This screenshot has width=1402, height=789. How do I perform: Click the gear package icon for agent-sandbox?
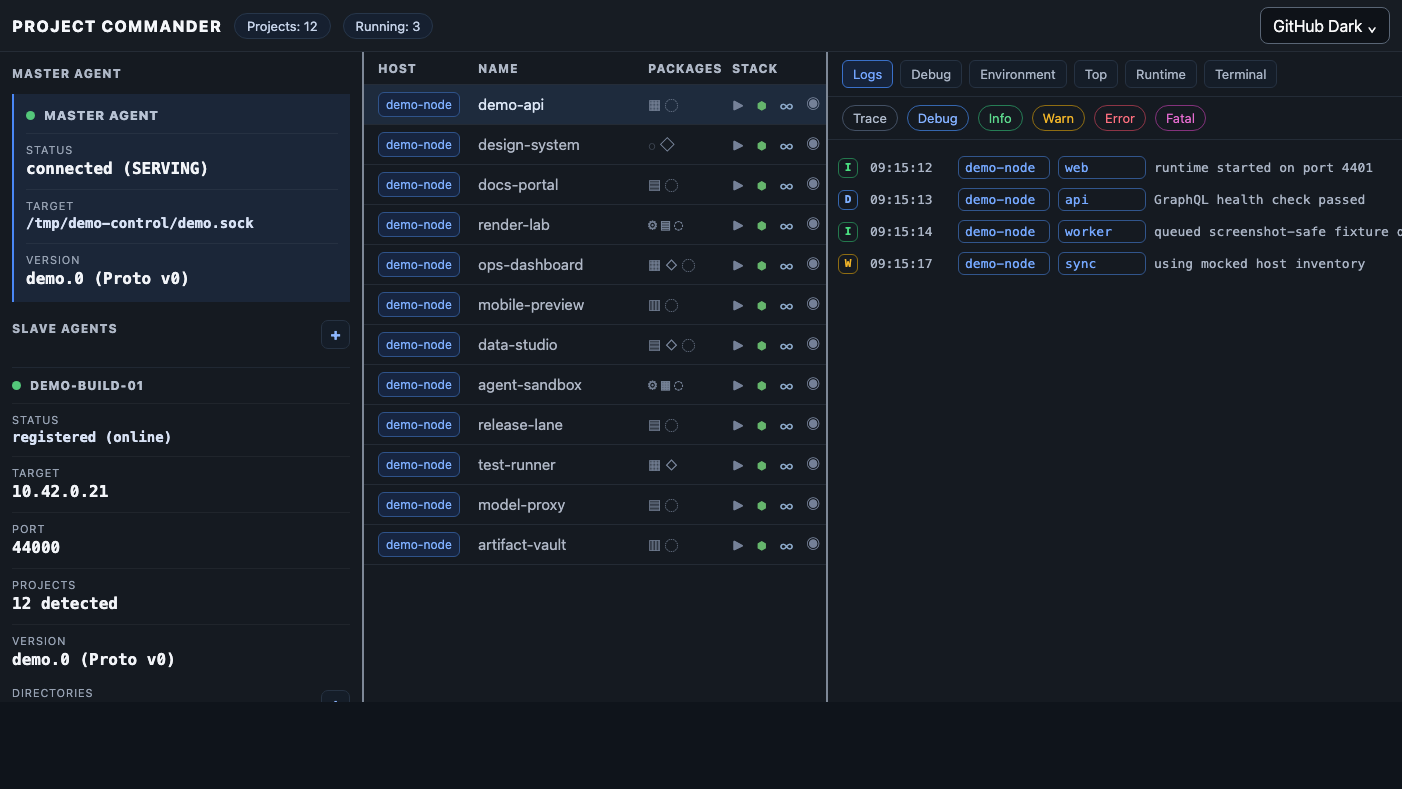tap(652, 385)
